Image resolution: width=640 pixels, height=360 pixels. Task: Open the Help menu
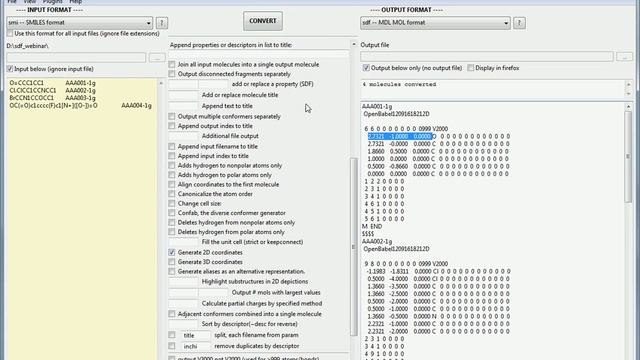pos(76,2)
